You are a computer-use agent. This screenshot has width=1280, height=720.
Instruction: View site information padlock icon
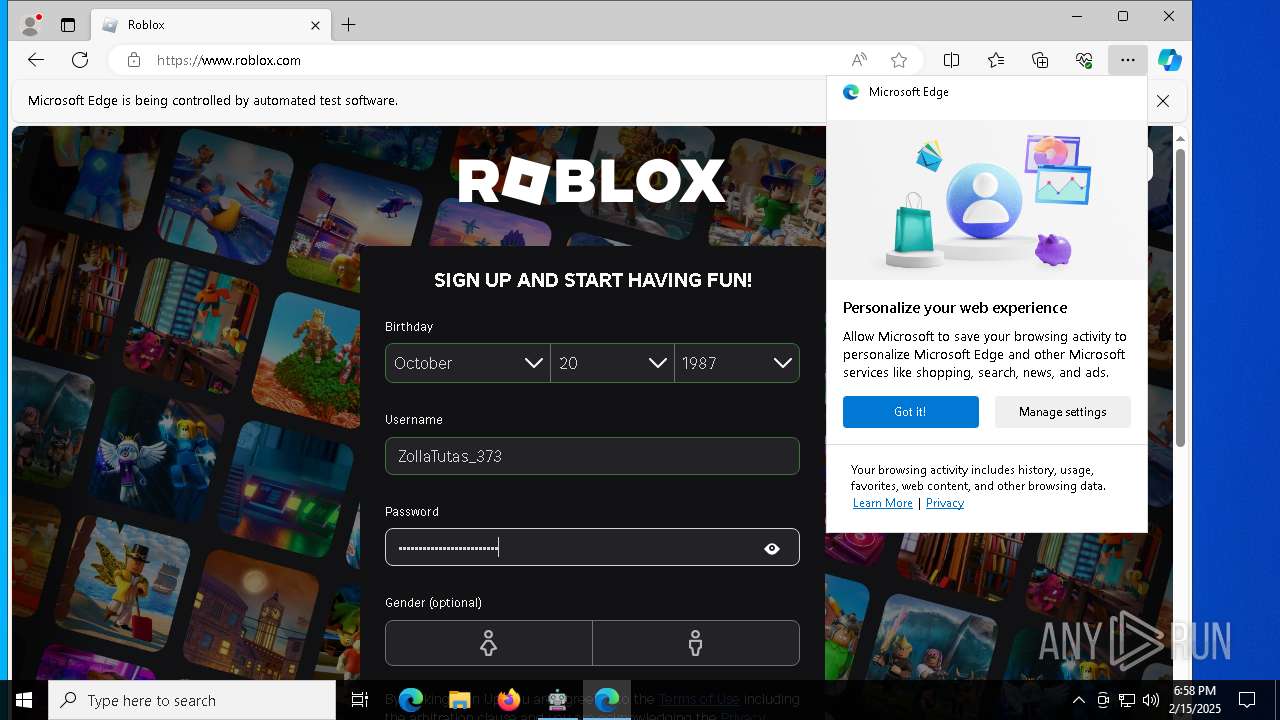(x=134, y=60)
